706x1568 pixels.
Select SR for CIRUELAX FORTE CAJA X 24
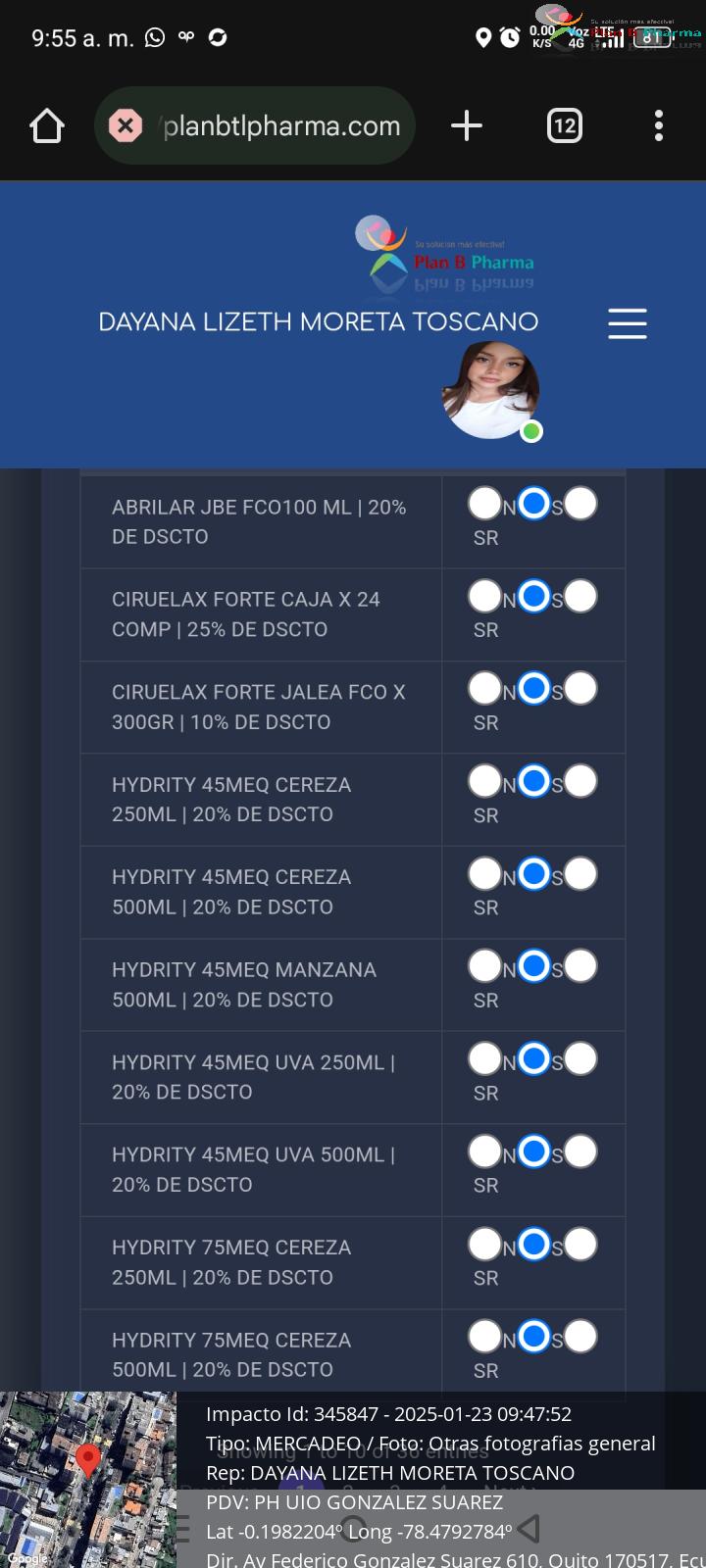pos(580,596)
